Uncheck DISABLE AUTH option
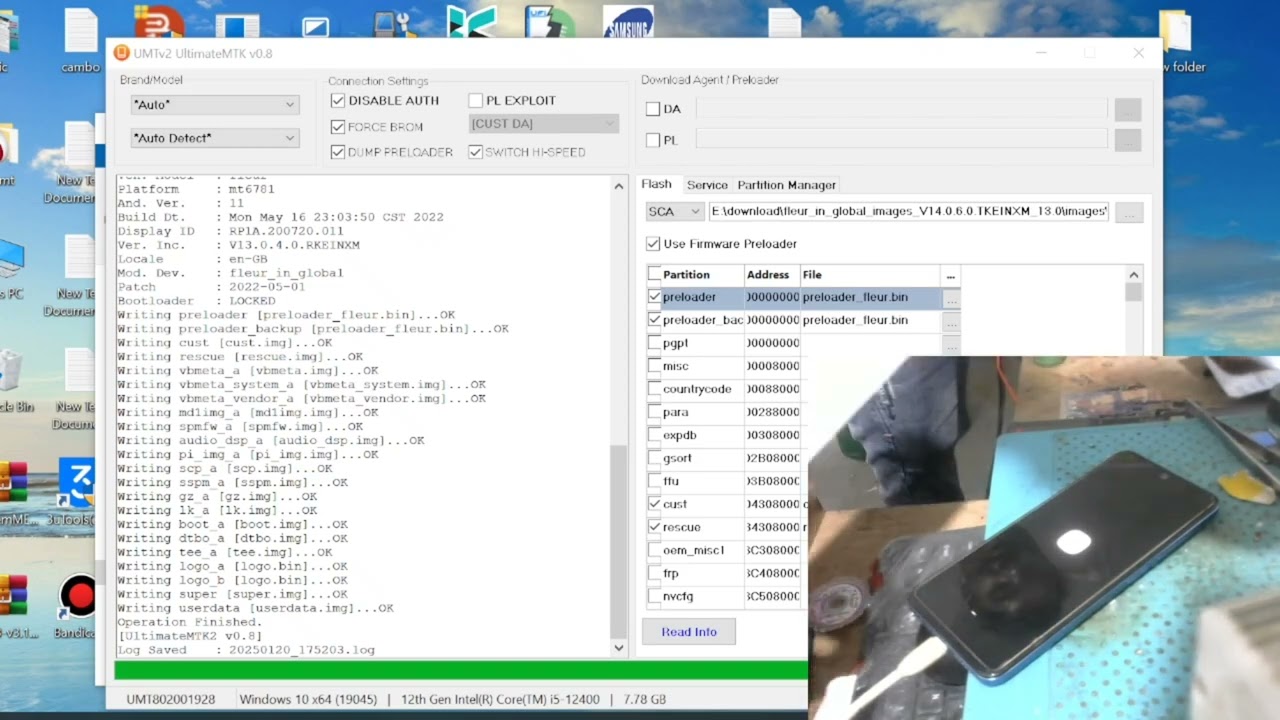The height and width of the screenshot is (720, 1280). [x=338, y=100]
